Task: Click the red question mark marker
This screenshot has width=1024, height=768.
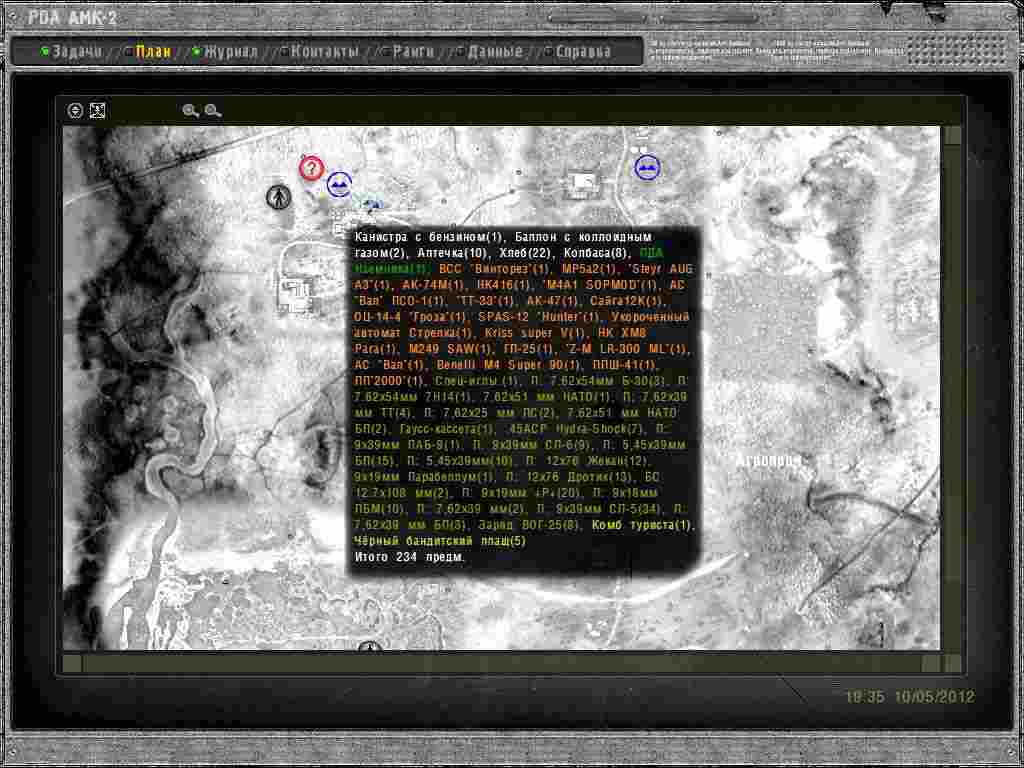Action: pos(312,168)
